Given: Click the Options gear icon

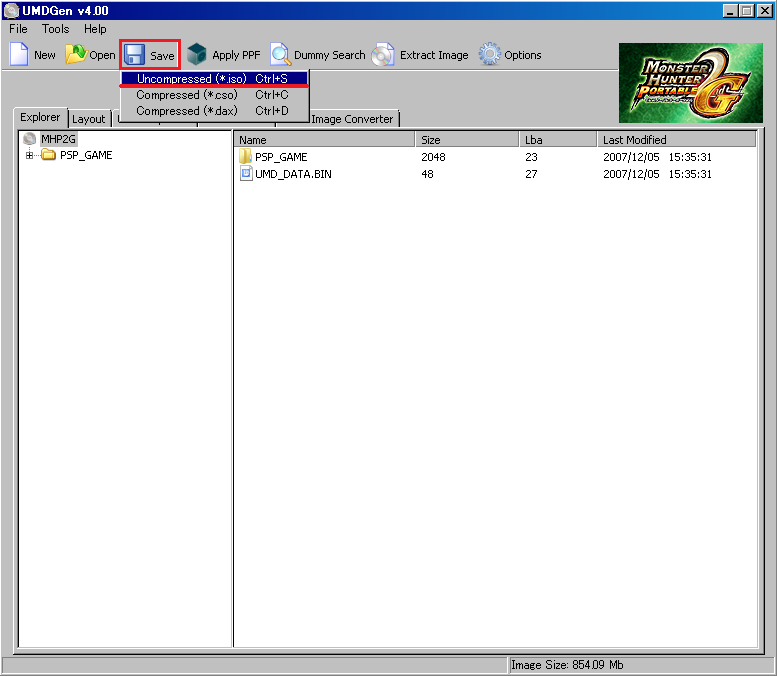Looking at the screenshot, I should point(490,54).
